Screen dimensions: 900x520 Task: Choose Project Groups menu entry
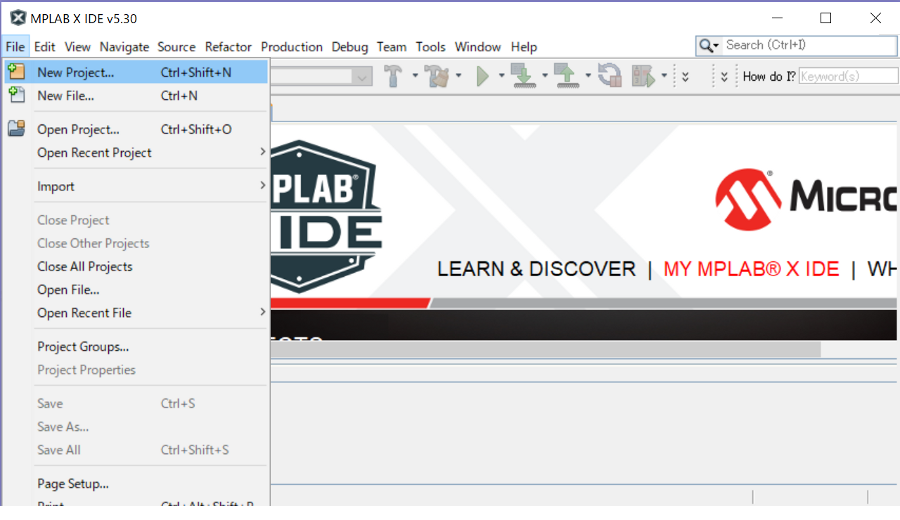pyautogui.click(x=83, y=347)
